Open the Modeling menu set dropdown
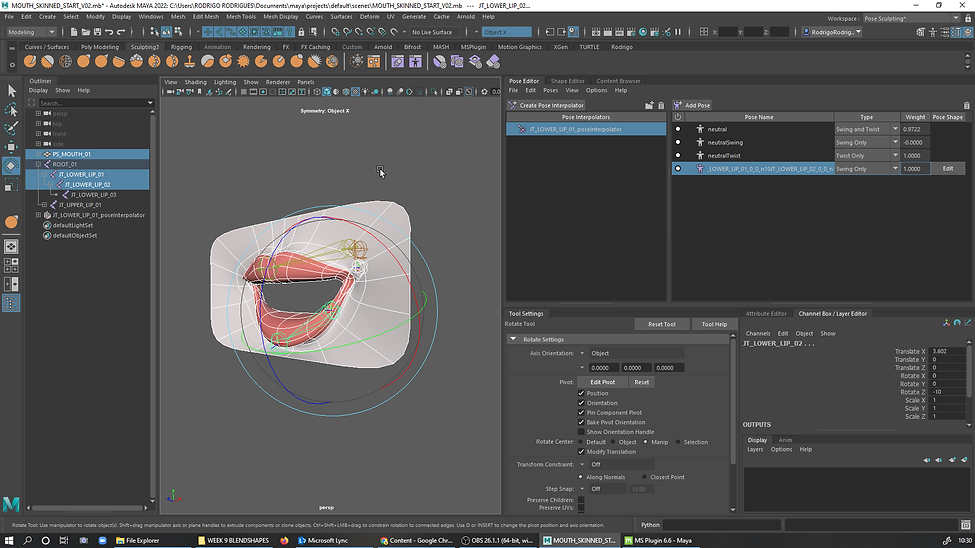 pyautogui.click(x=31, y=32)
